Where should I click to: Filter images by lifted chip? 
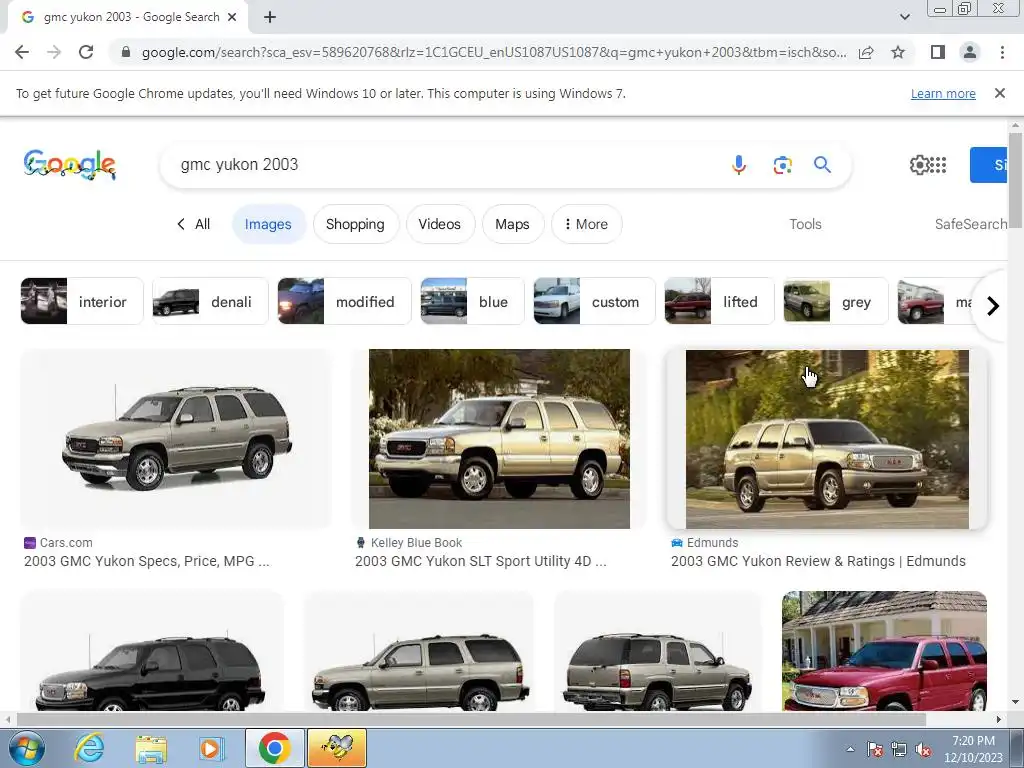tap(719, 301)
